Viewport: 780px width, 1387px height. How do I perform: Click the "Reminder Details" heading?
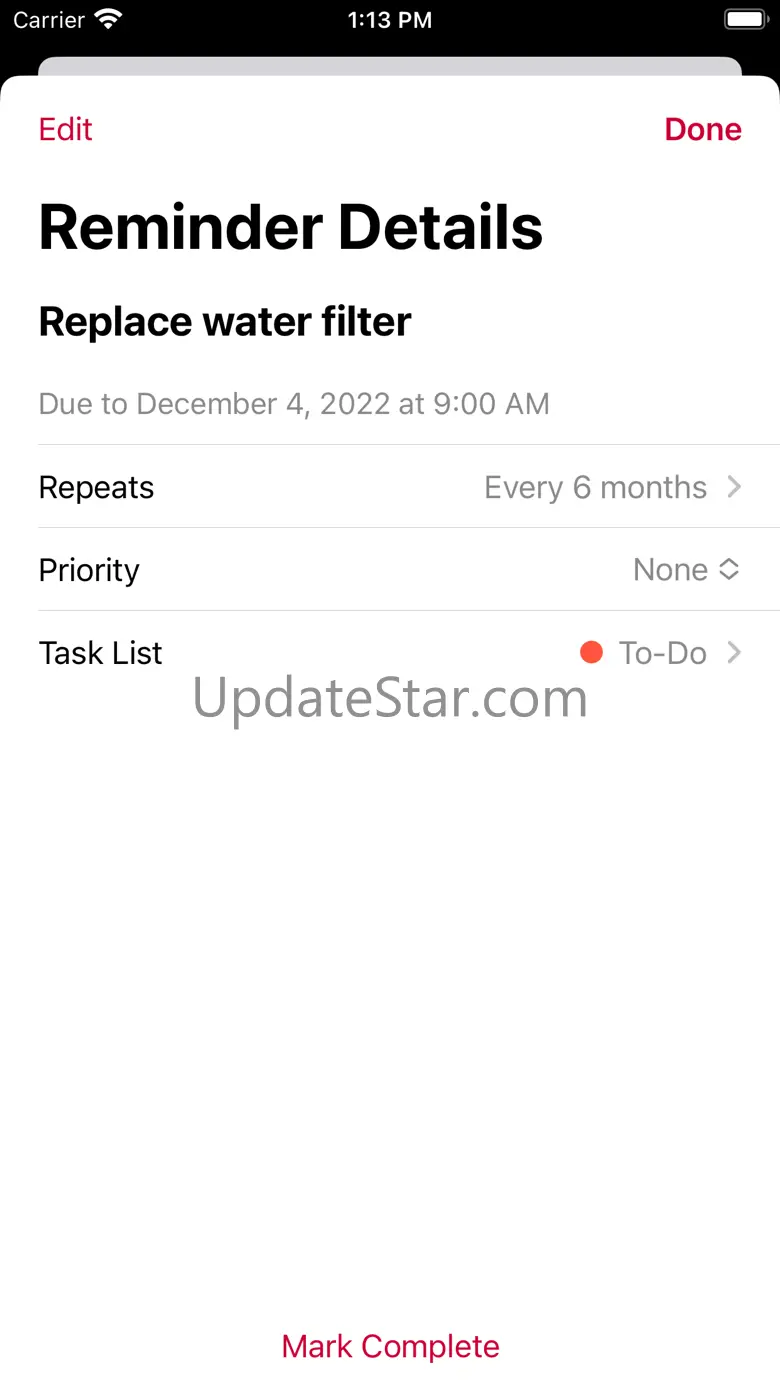click(x=290, y=228)
